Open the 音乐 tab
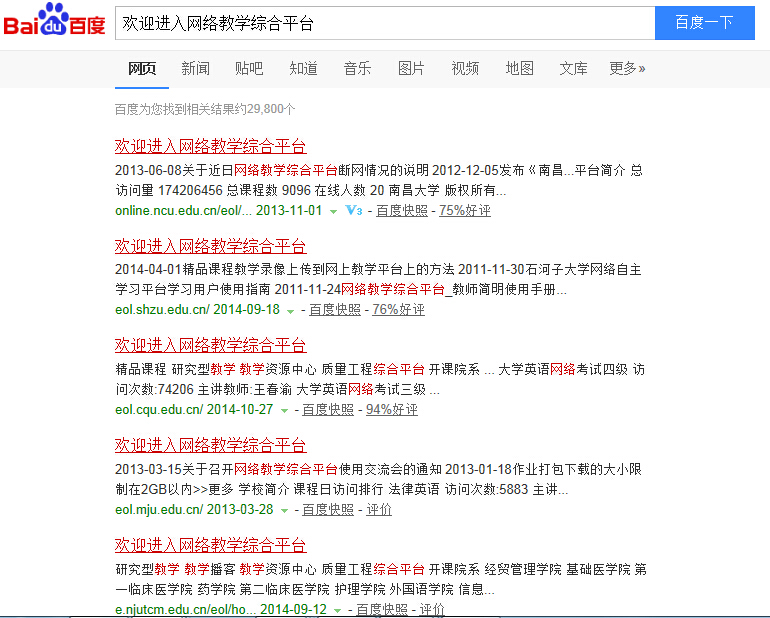 (357, 68)
